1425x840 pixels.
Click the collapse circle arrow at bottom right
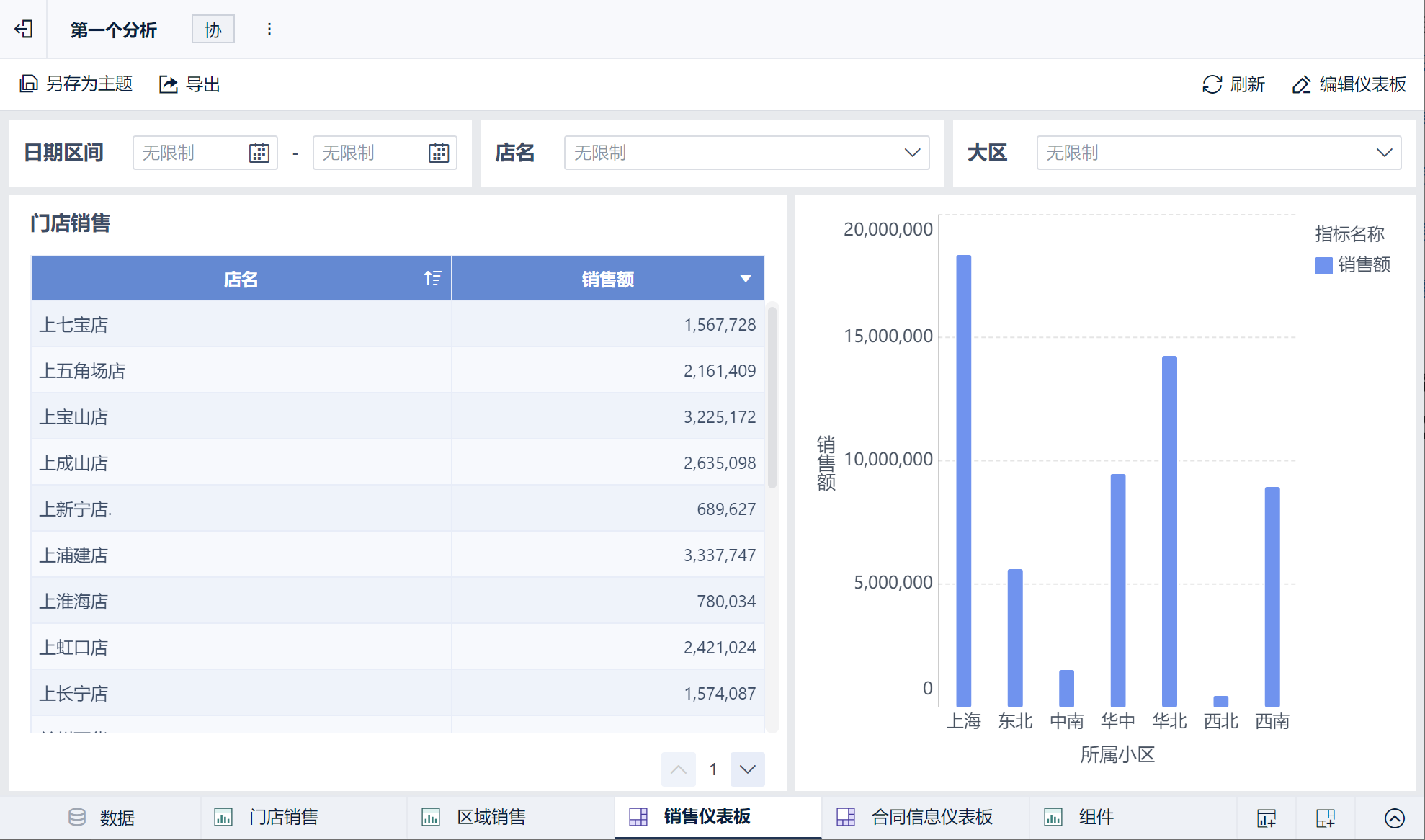[1394, 818]
